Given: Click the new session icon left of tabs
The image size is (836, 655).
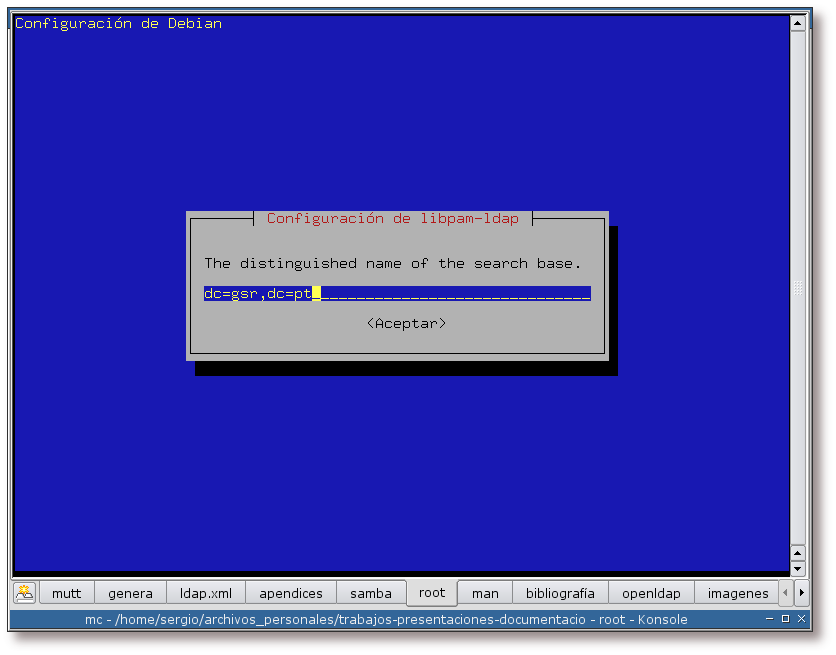Looking at the screenshot, I should tap(25, 593).
